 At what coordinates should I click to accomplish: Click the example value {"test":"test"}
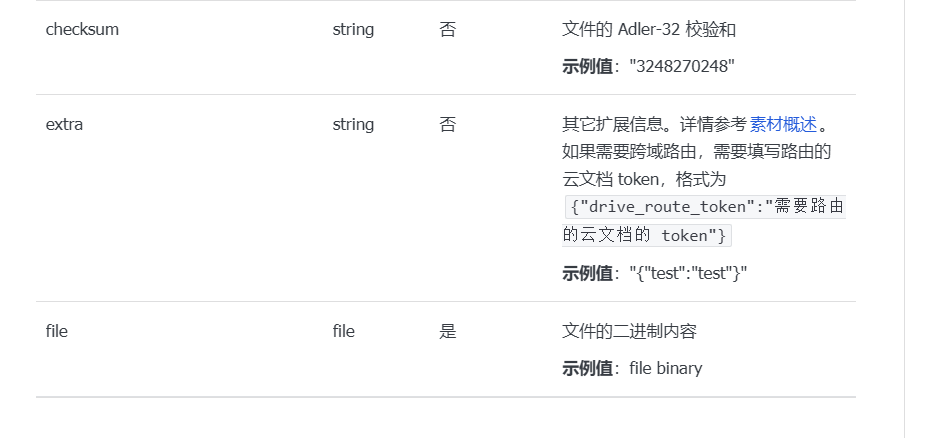[x=692, y=273]
